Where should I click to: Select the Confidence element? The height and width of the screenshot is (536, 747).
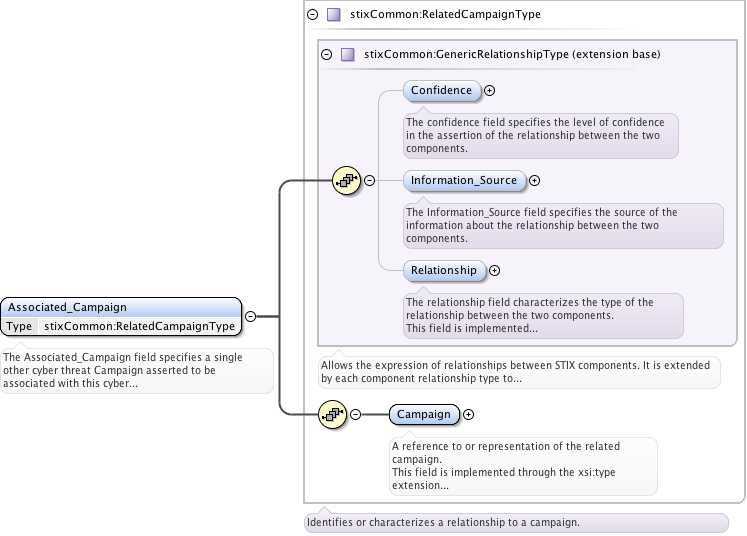441,90
